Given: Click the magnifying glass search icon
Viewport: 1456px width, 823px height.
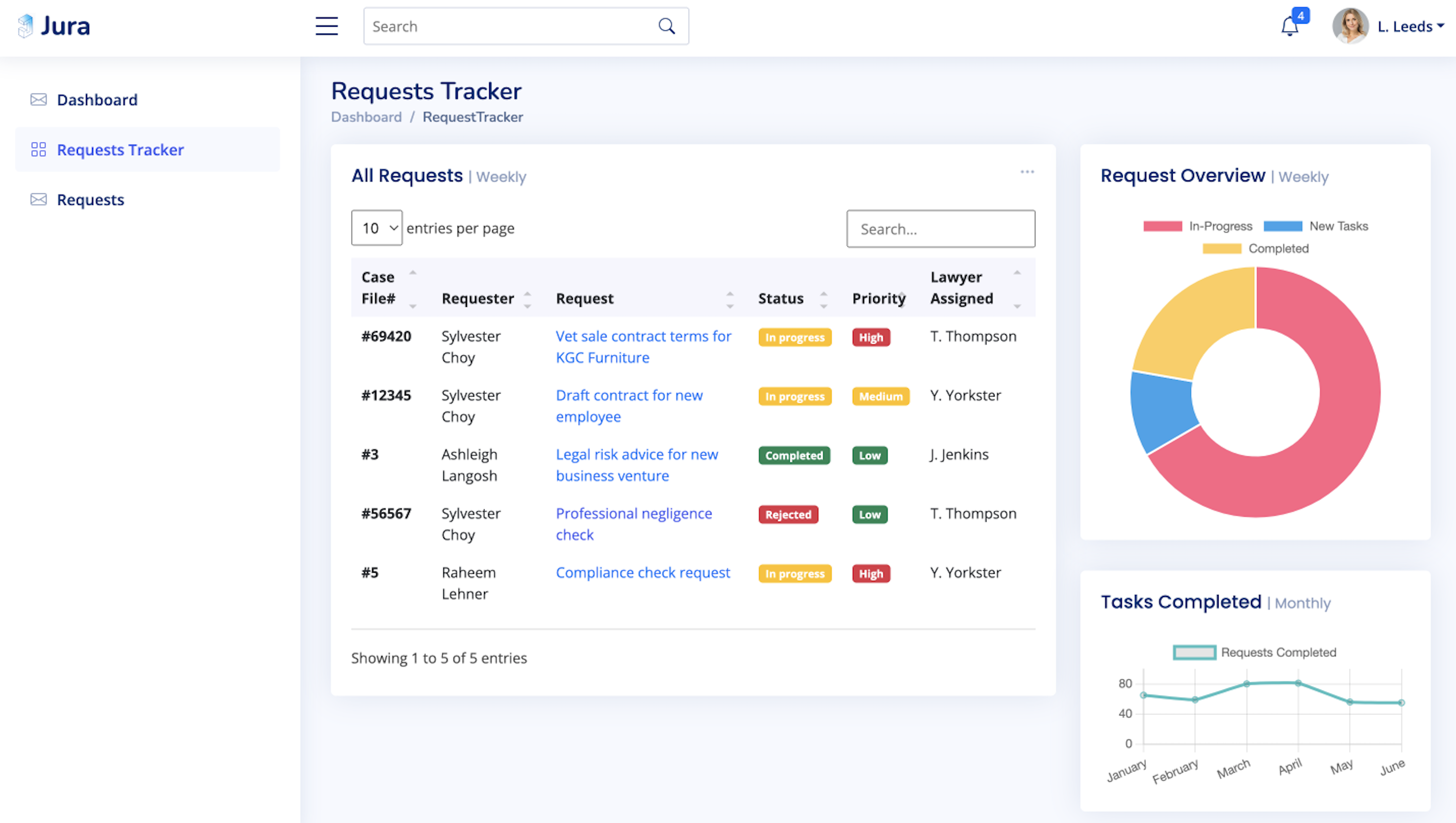Looking at the screenshot, I should [x=666, y=26].
